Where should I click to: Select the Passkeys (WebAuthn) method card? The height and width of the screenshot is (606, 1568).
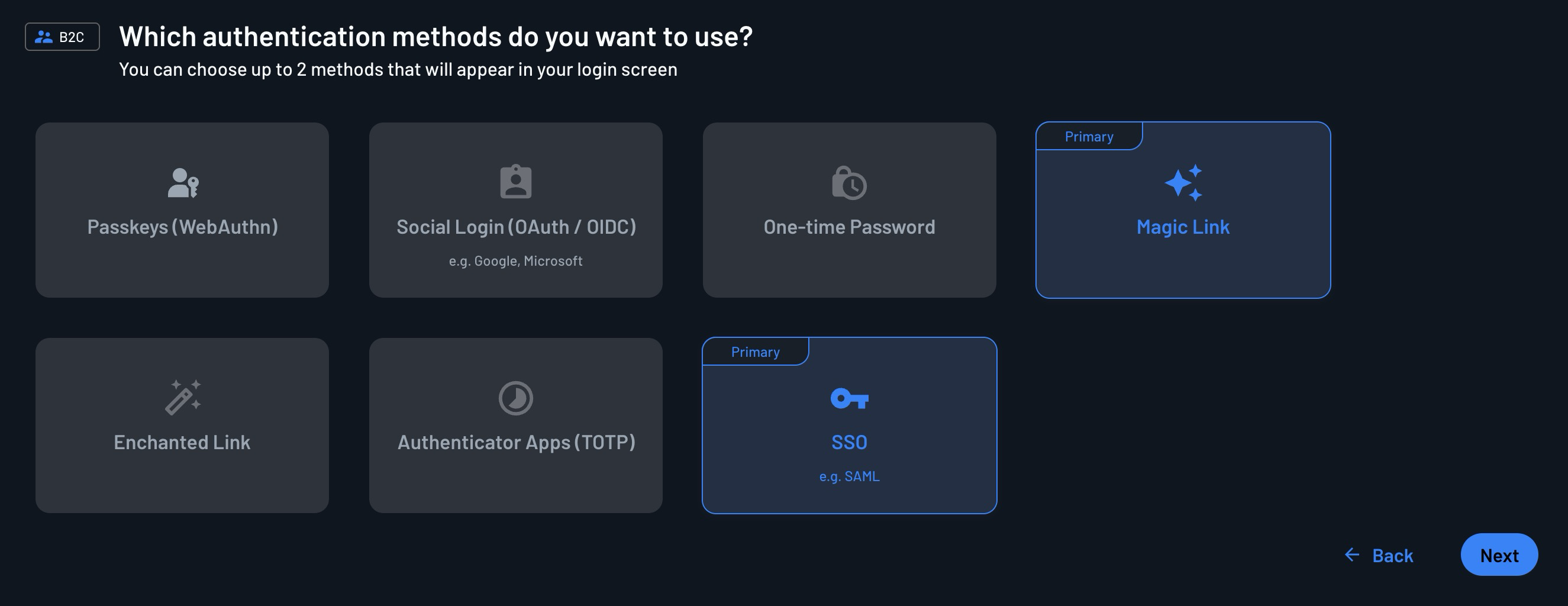click(182, 210)
